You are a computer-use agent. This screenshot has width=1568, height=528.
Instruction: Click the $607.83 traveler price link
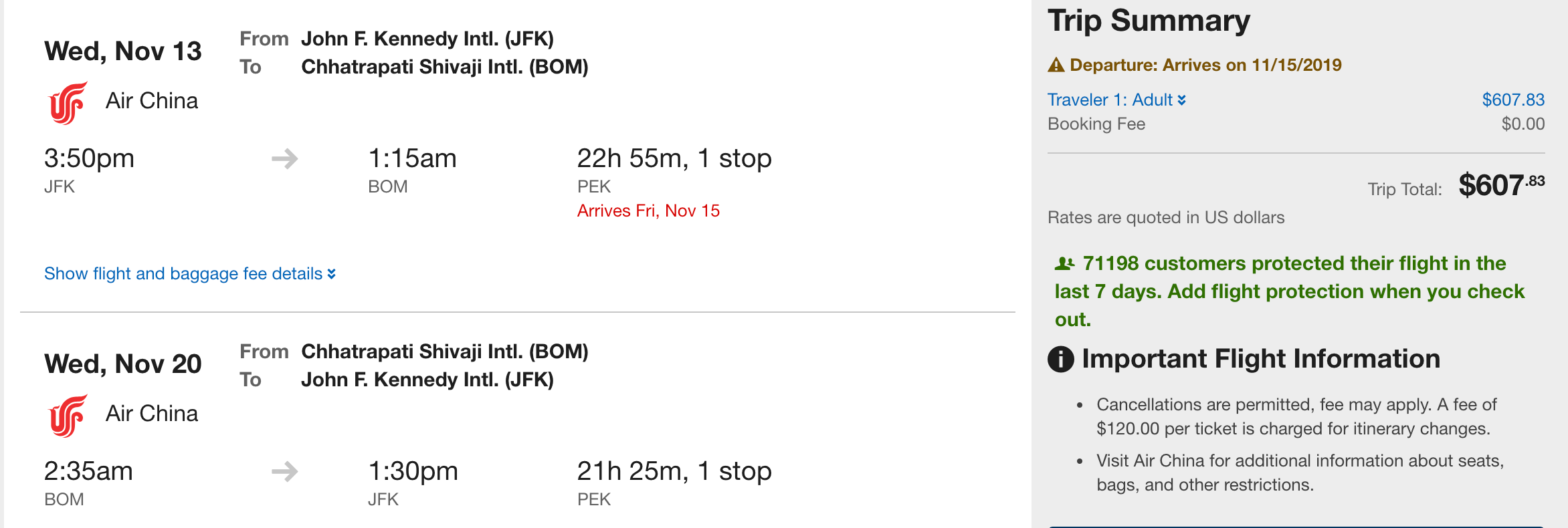pyautogui.click(x=1513, y=100)
